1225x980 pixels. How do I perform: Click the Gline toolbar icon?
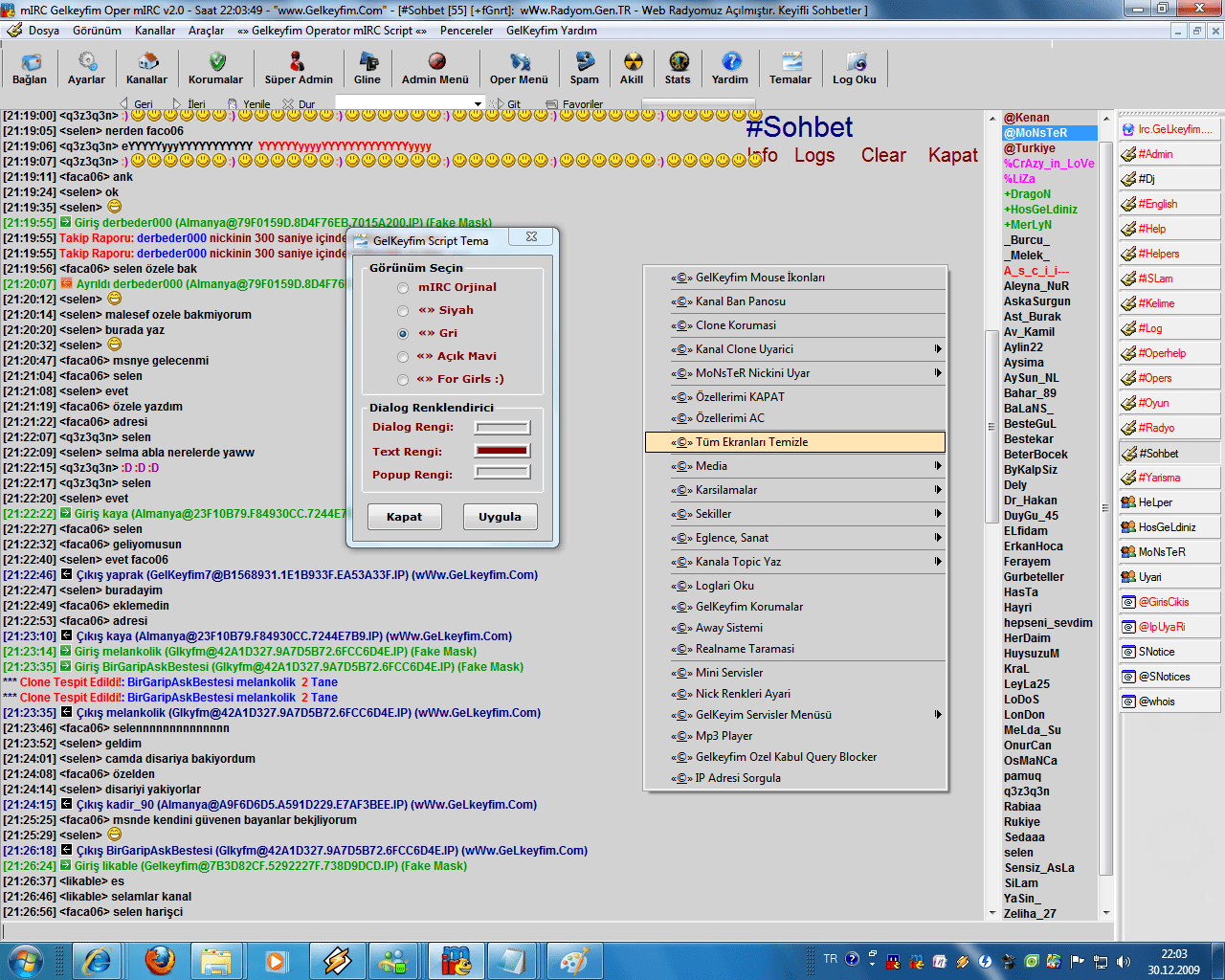[367, 69]
